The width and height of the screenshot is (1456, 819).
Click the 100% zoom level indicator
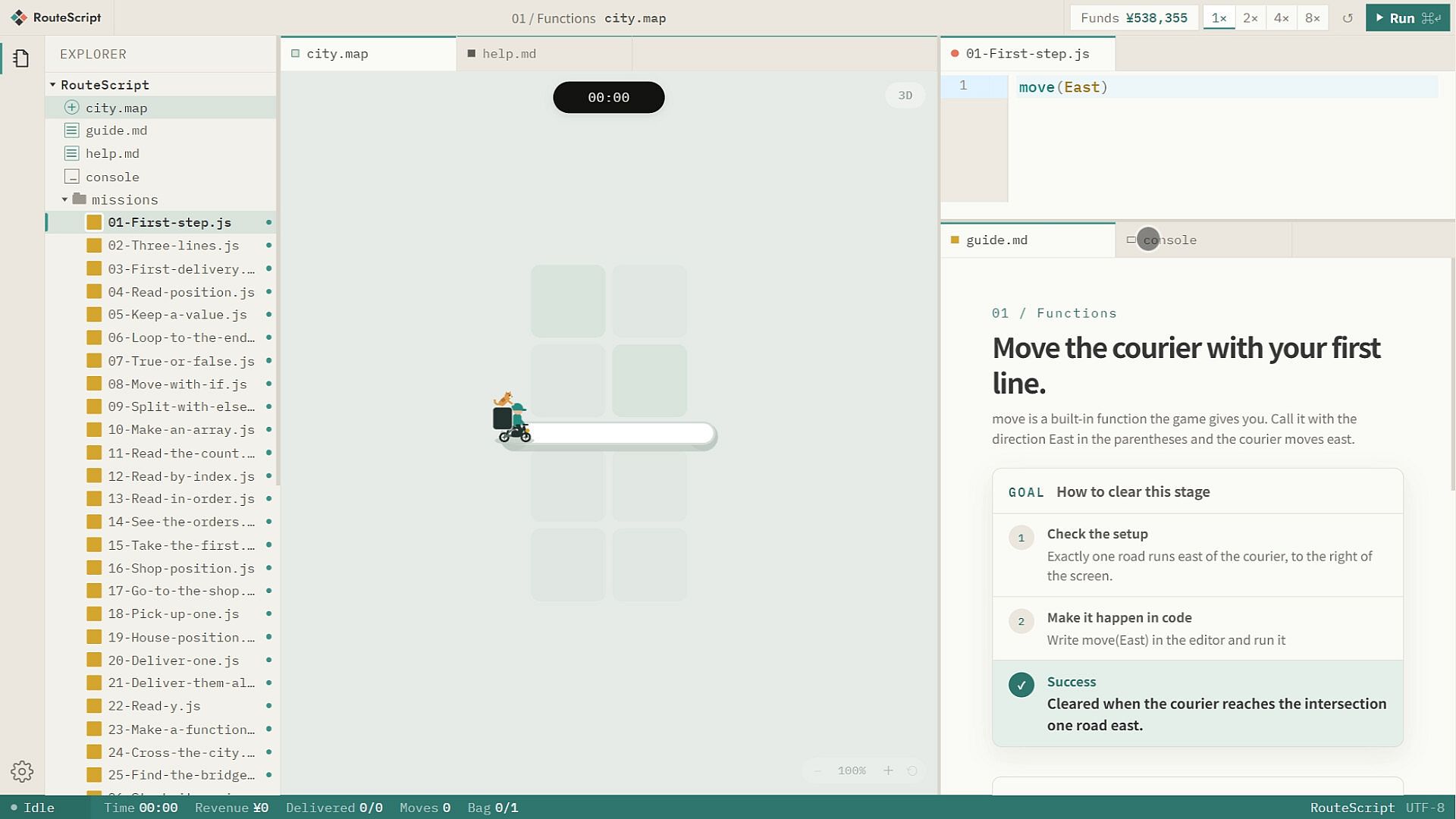(x=852, y=770)
